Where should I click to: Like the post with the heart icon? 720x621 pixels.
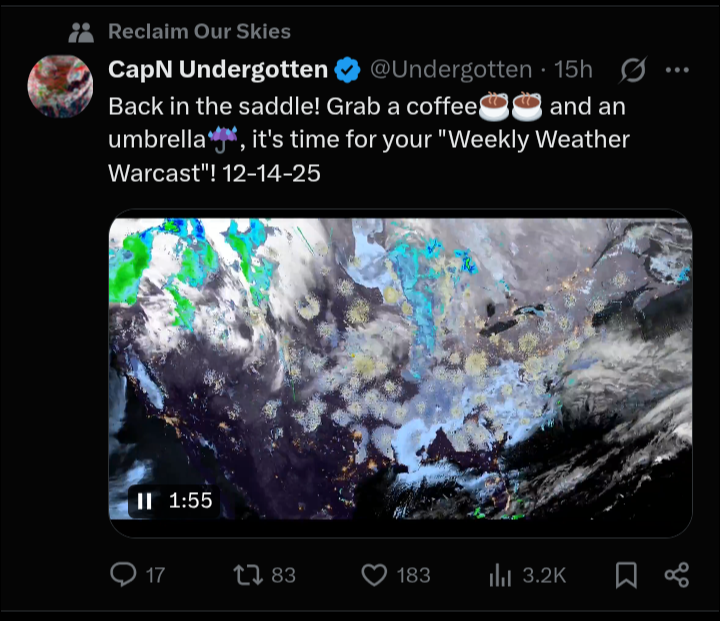[x=374, y=574]
